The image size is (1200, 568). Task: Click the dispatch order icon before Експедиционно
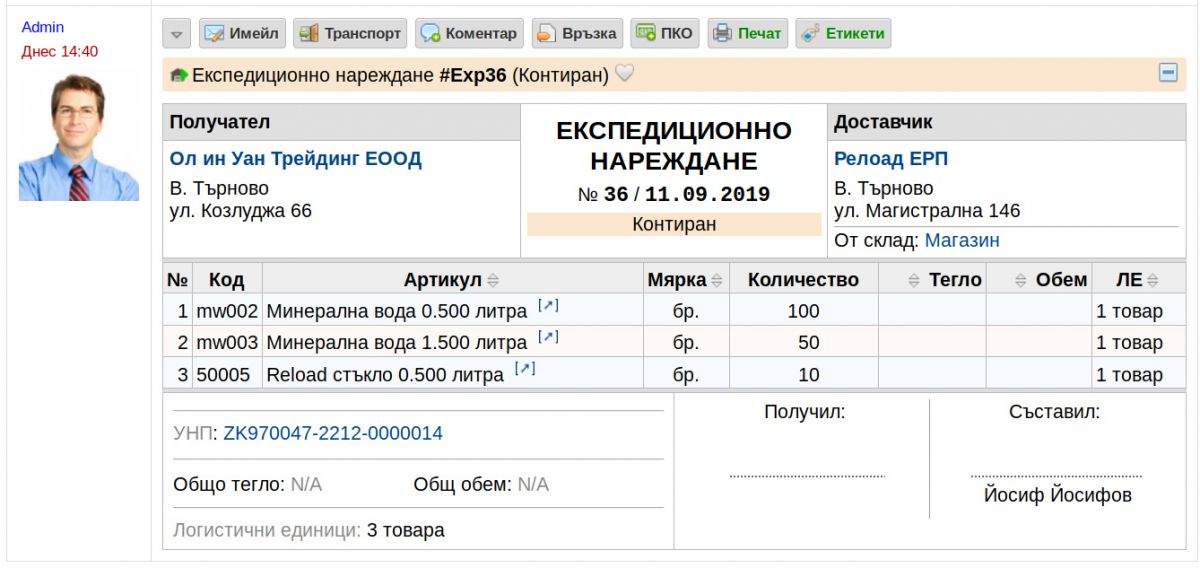tap(179, 75)
